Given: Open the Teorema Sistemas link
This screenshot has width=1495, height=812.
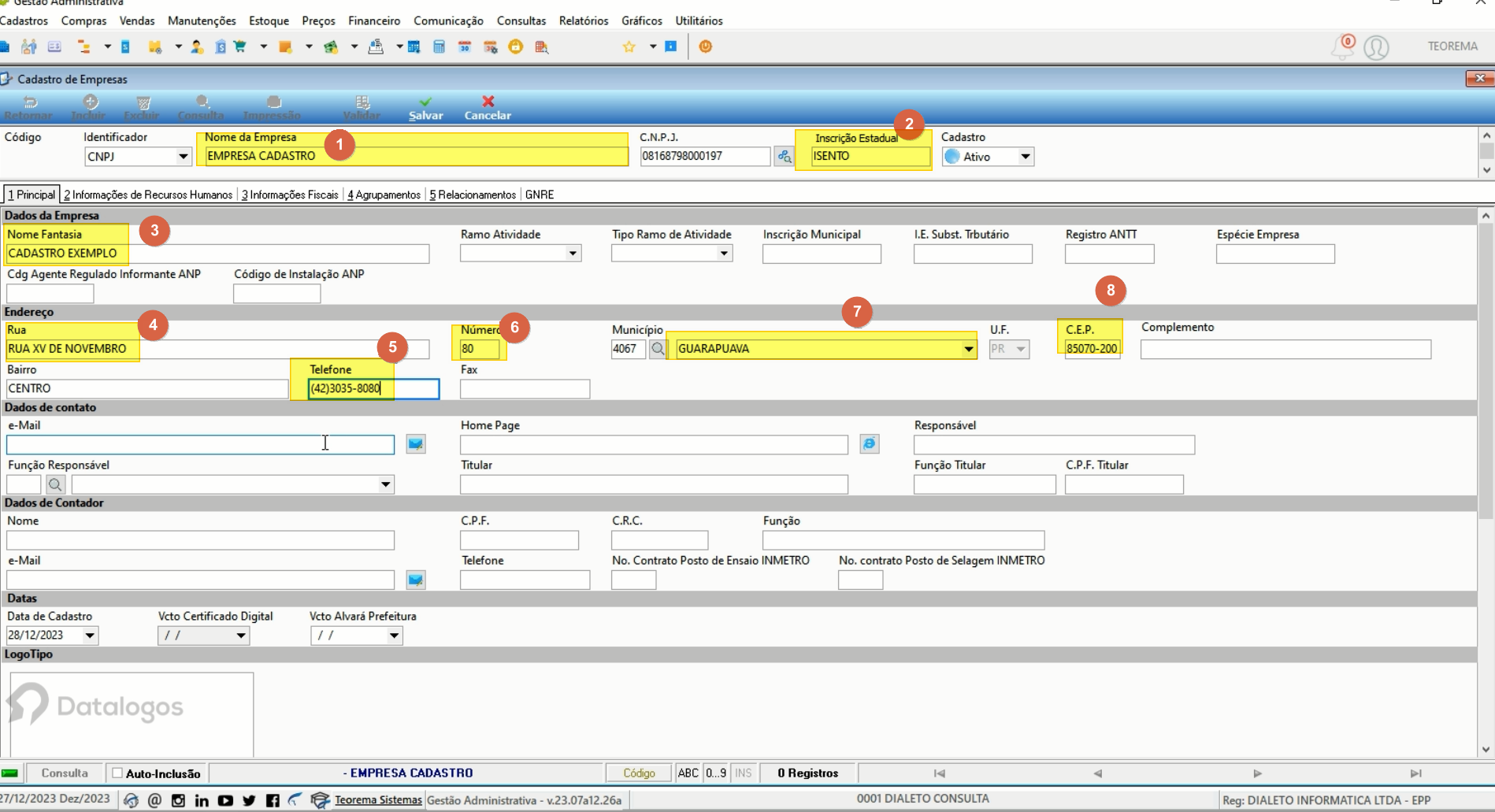Looking at the screenshot, I should 378,800.
